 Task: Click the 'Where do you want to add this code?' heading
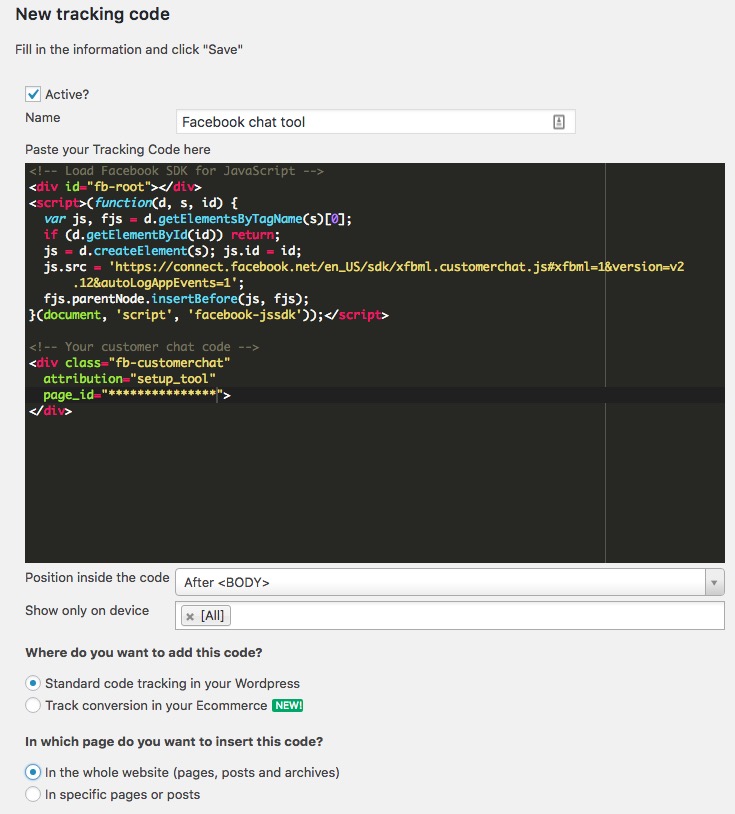click(x=144, y=653)
